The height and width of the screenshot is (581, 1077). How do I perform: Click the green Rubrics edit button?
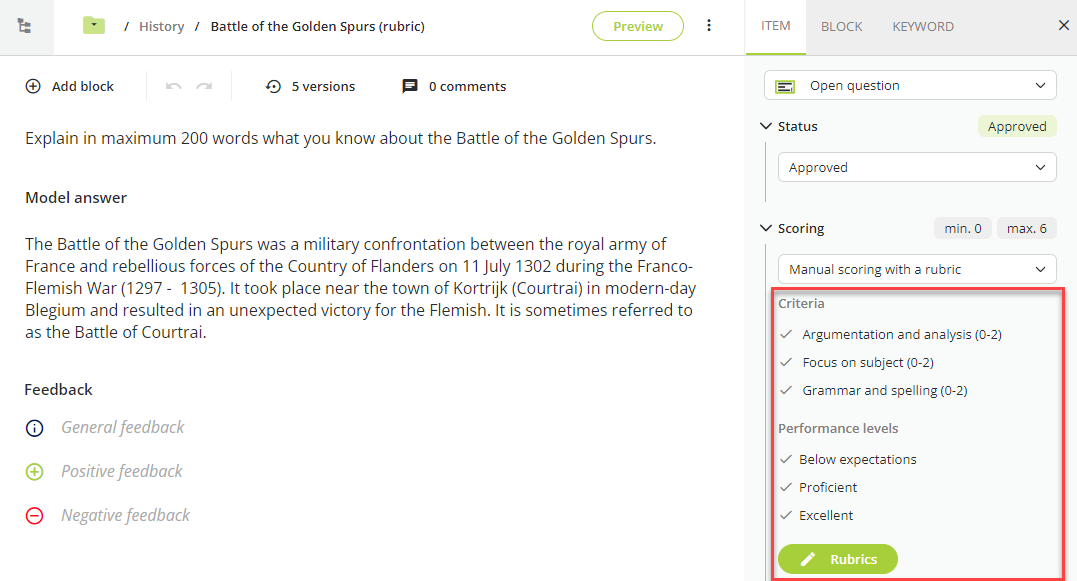click(x=837, y=559)
